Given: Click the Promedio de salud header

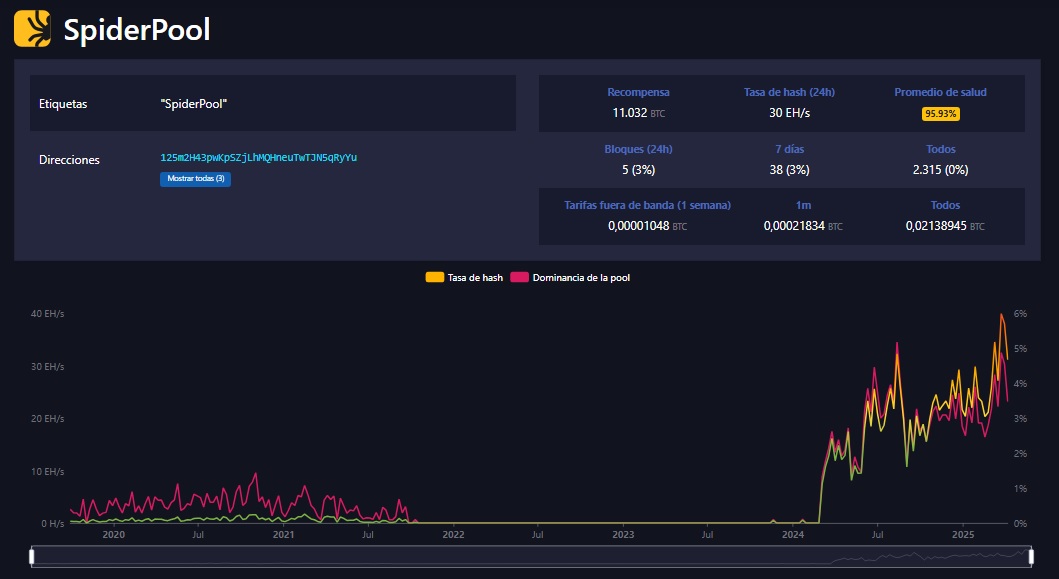Looking at the screenshot, I should point(941,92).
